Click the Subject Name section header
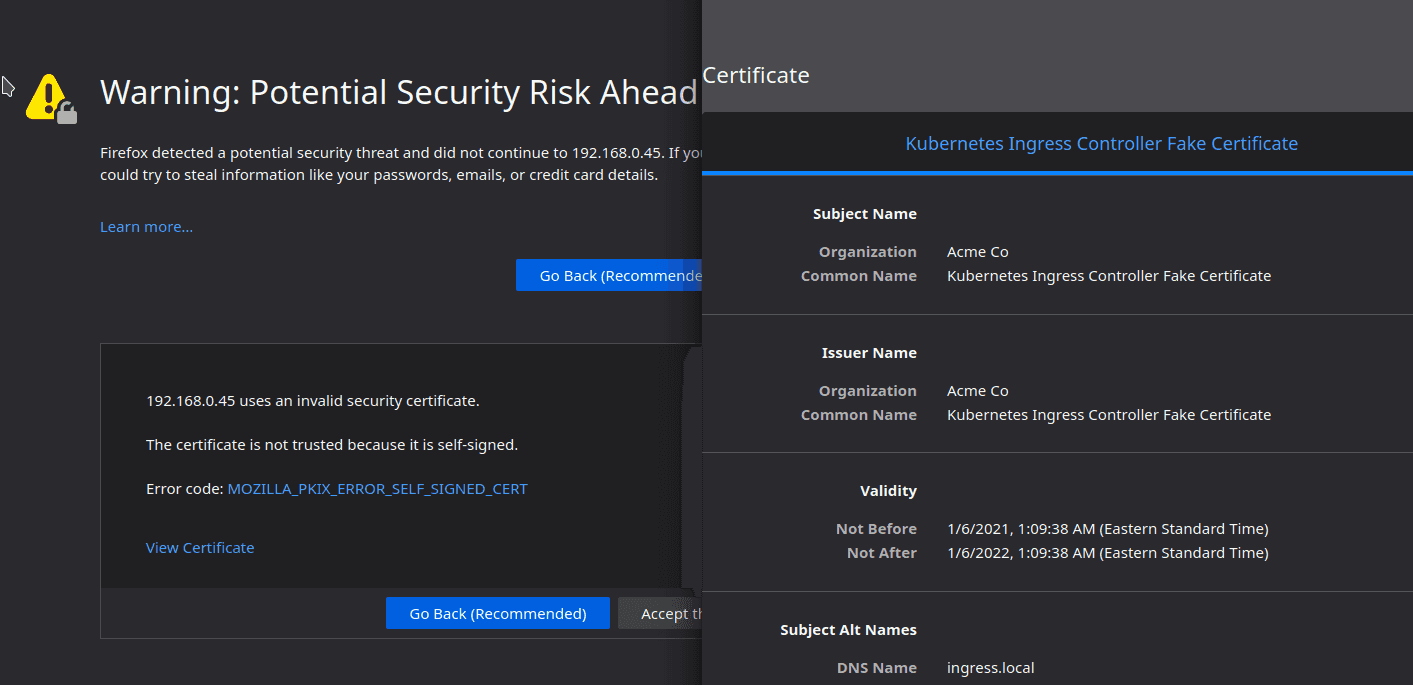The height and width of the screenshot is (685, 1413). coord(865,214)
